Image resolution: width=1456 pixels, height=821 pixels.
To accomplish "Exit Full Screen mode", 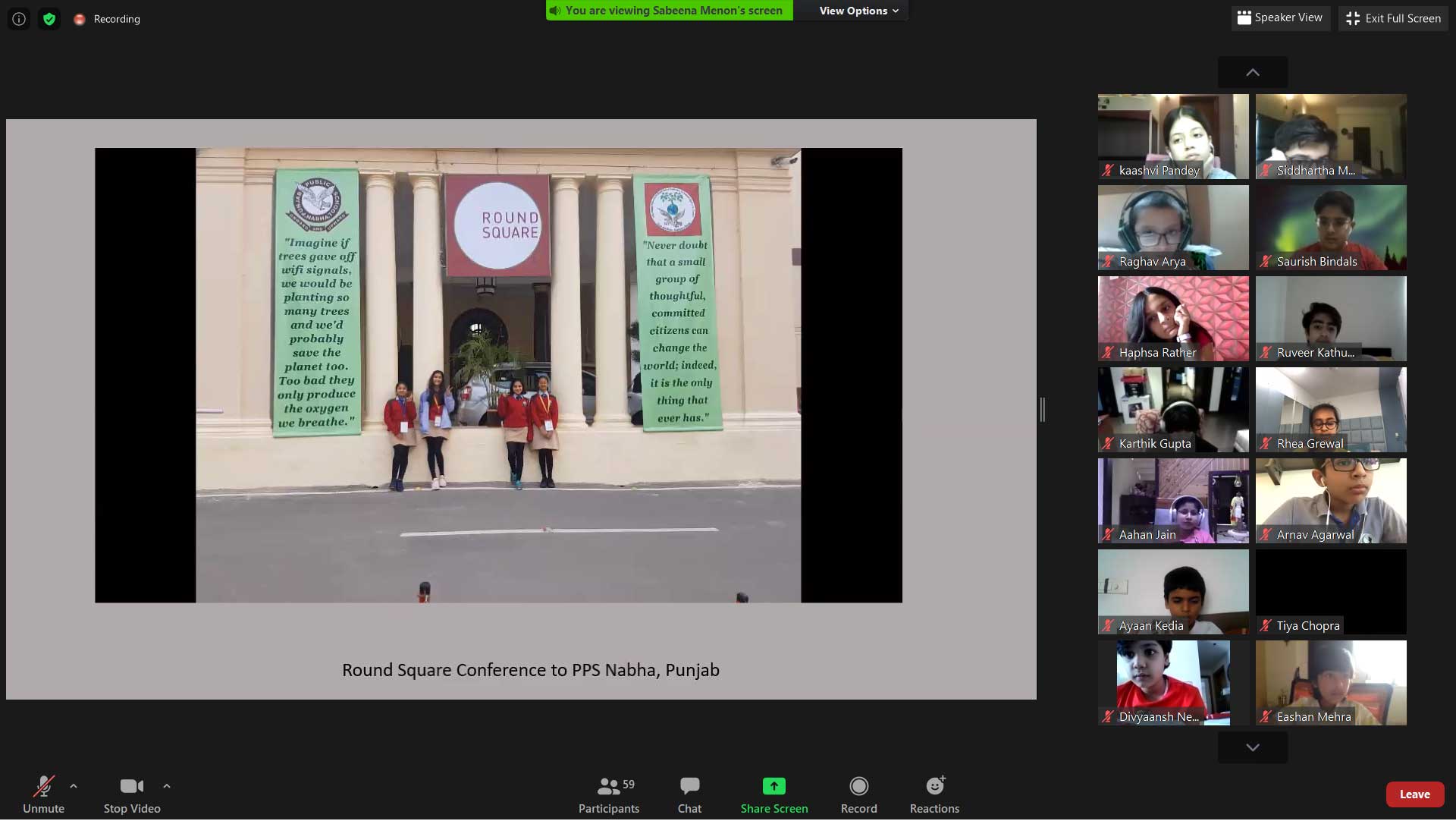I will click(x=1393, y=18).
